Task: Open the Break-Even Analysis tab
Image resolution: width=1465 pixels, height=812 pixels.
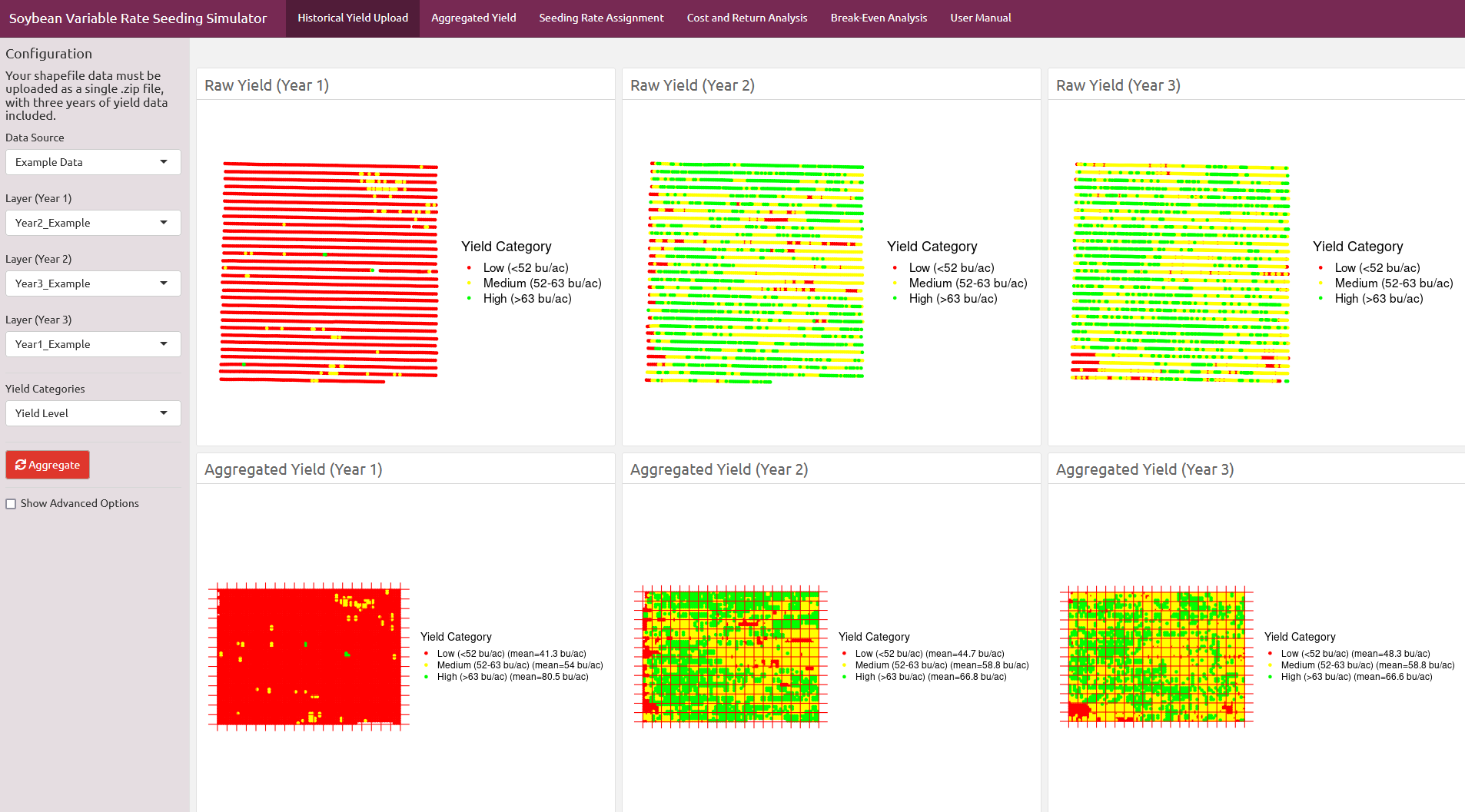Action: tap(879, 18)
